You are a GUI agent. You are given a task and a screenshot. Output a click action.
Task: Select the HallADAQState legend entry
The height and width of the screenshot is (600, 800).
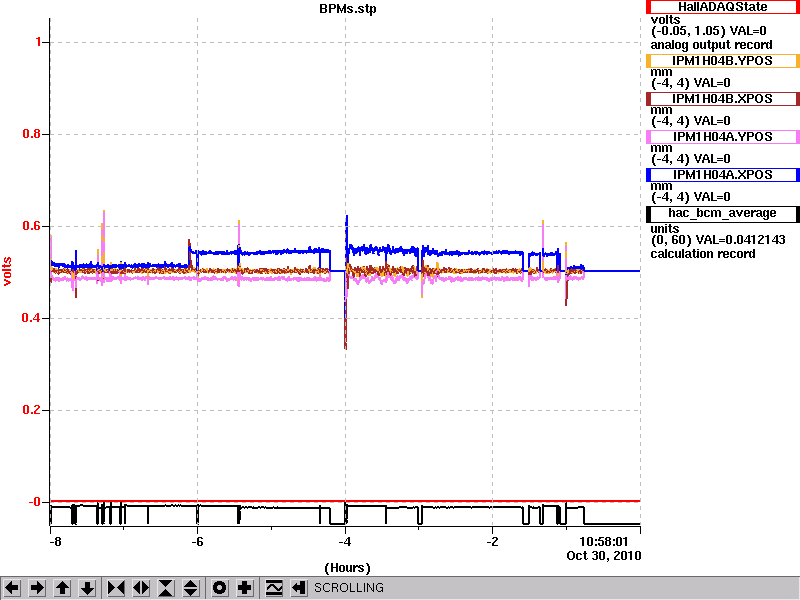pos(722,7)
